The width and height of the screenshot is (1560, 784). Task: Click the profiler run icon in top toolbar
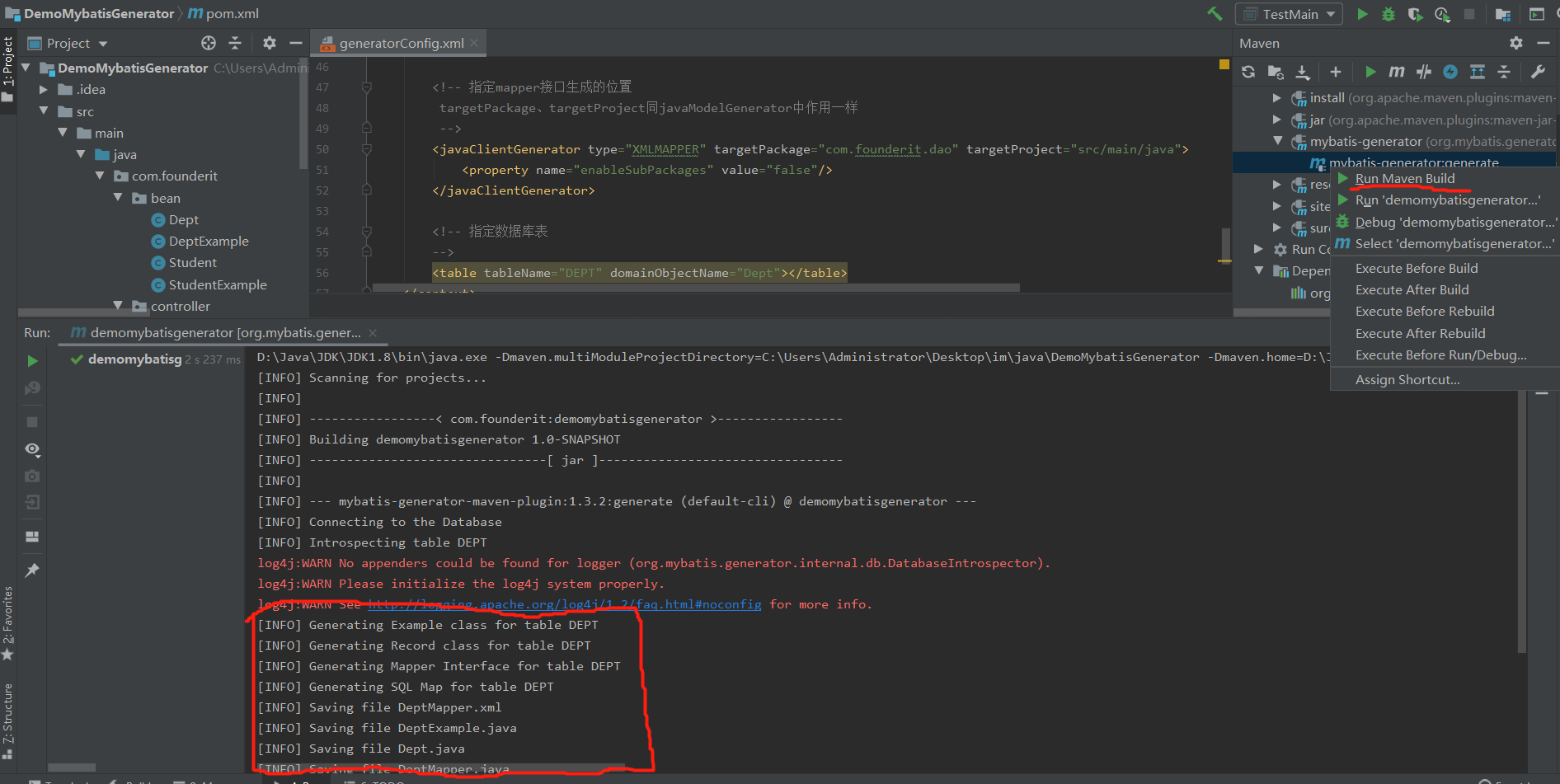coord(1442,14)
